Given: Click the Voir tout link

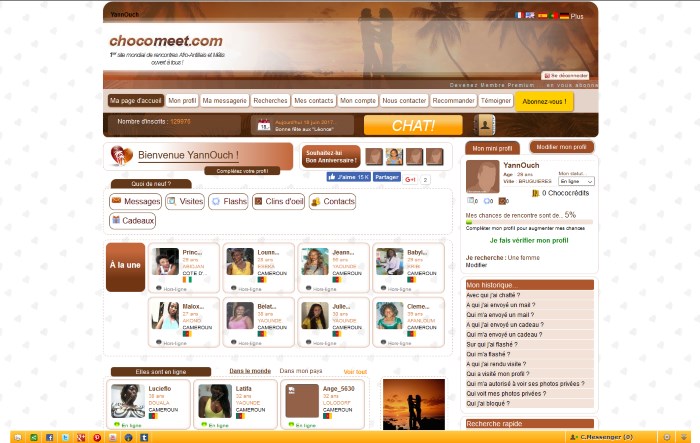Looking at the screenshot, I should [355, 372].
